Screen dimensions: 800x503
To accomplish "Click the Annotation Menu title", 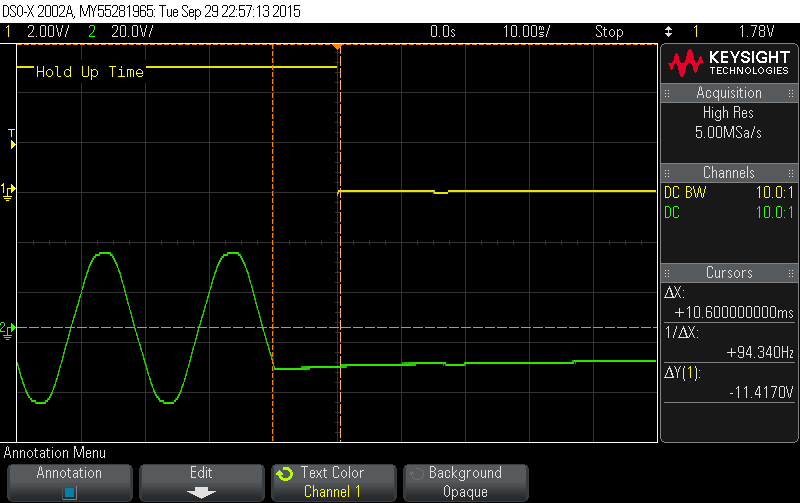I will point(55,453).
